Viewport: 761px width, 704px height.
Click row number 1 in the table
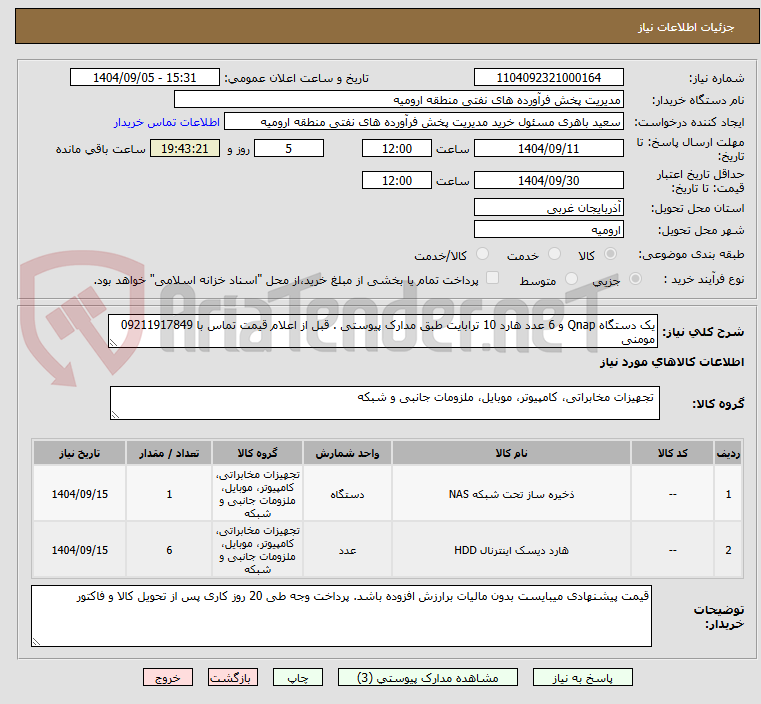point(728,494)
